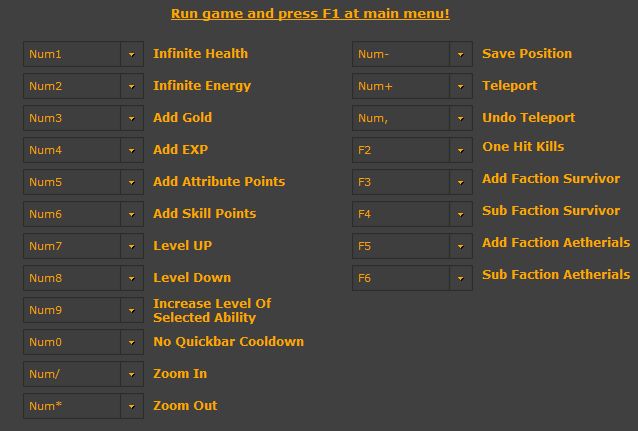Expand the Num4 dropdown beside Add EXP
The width and height of the screenshot is (638, 431).
click(x=131, y=151)
